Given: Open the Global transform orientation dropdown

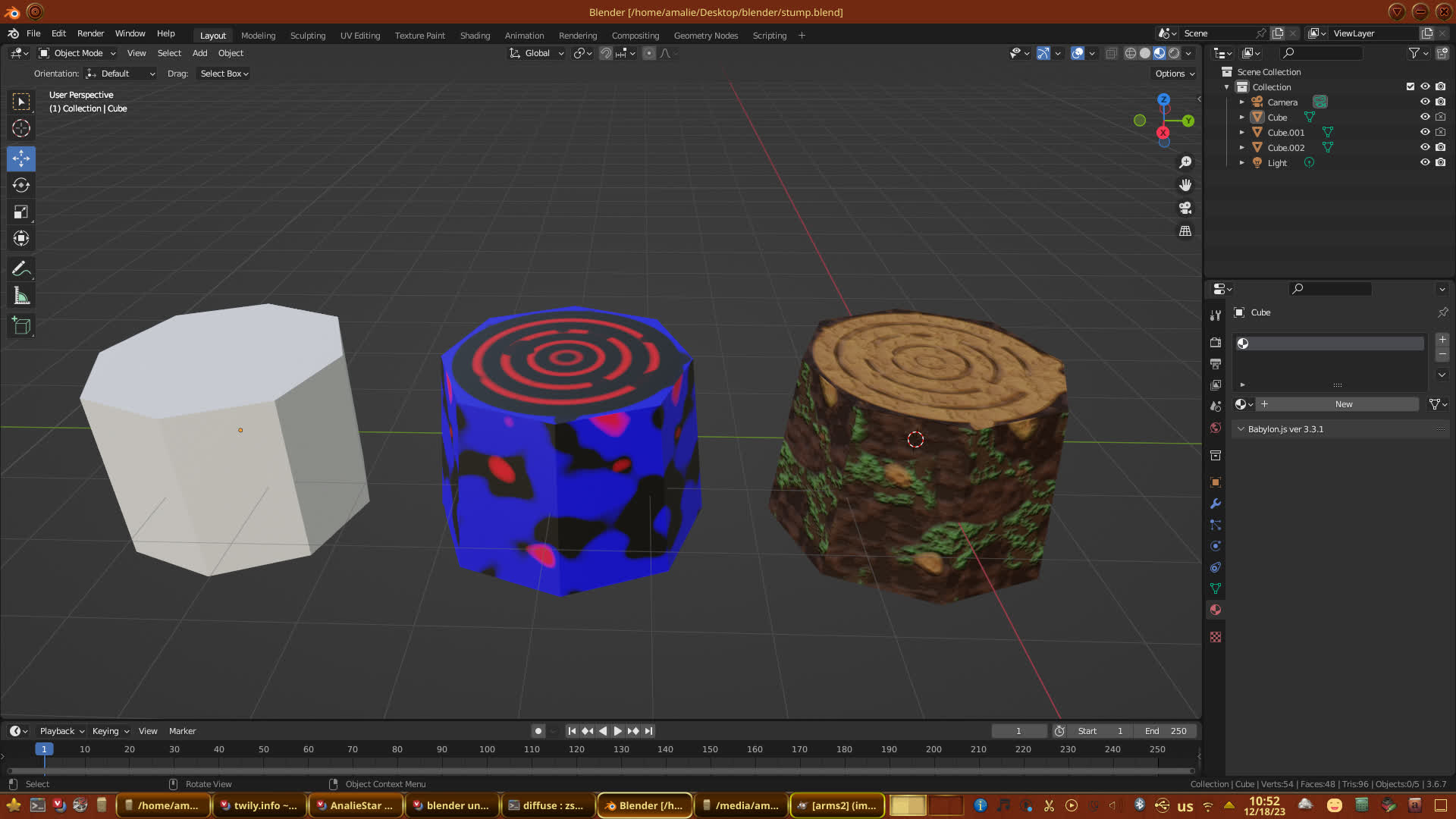Looking at the screenshot, I should 537,53.
